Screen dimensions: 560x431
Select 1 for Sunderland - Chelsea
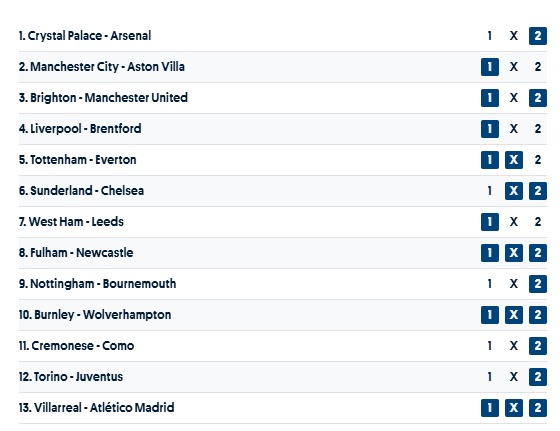[490, 191]
